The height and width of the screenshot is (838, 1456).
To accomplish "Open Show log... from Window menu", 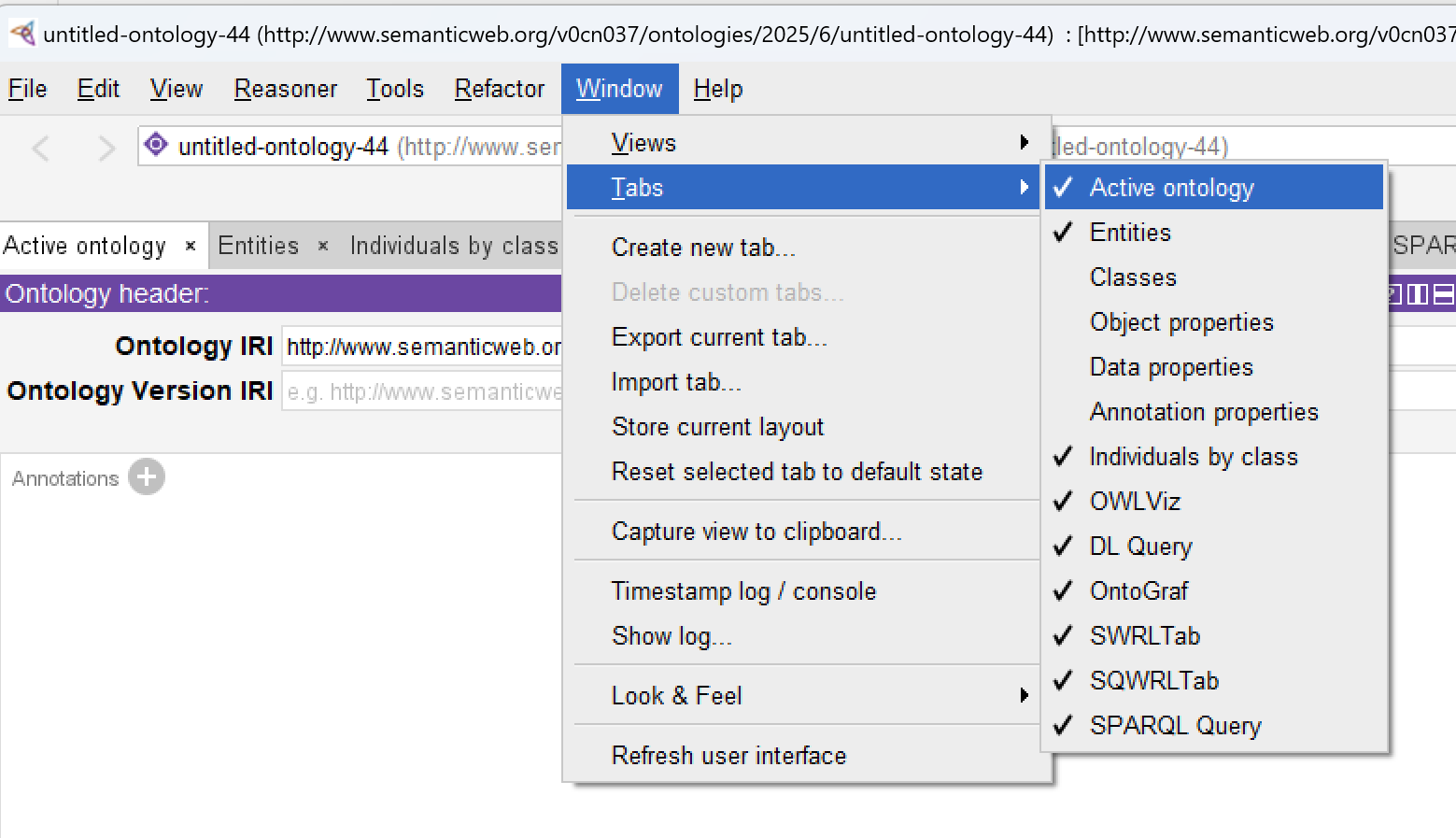I will (x=804, y=635).
